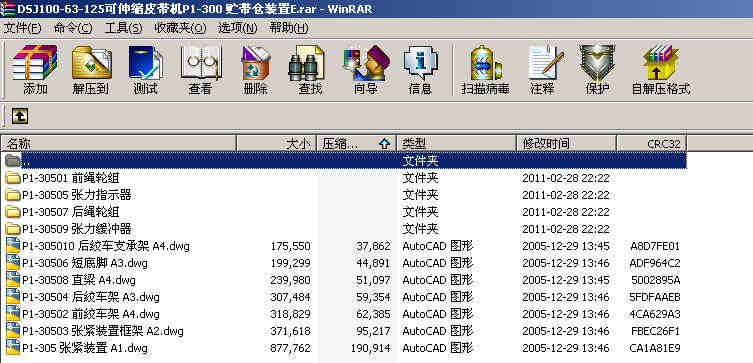753x363 pixels.
Task: Click modified time of P1-30501 前绳轮组 row
Action: coord(566,178)
